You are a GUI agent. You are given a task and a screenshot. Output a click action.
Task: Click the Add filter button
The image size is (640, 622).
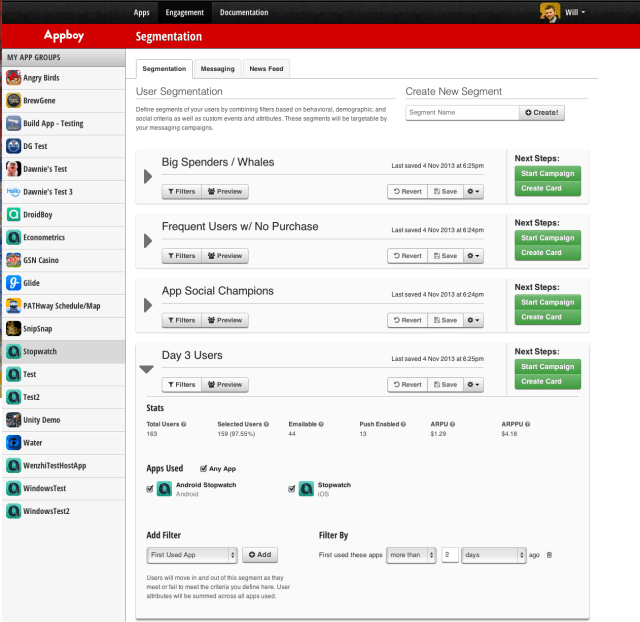[260, 555]
